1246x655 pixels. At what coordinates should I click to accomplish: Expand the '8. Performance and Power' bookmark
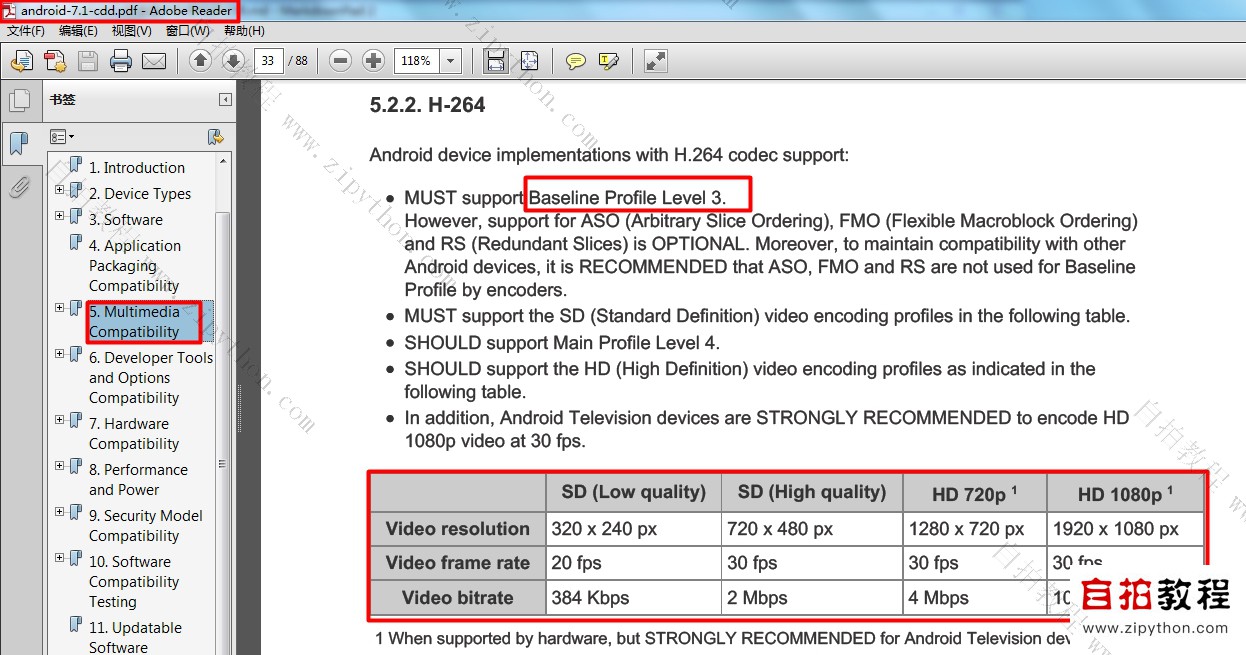pos(60,466)
